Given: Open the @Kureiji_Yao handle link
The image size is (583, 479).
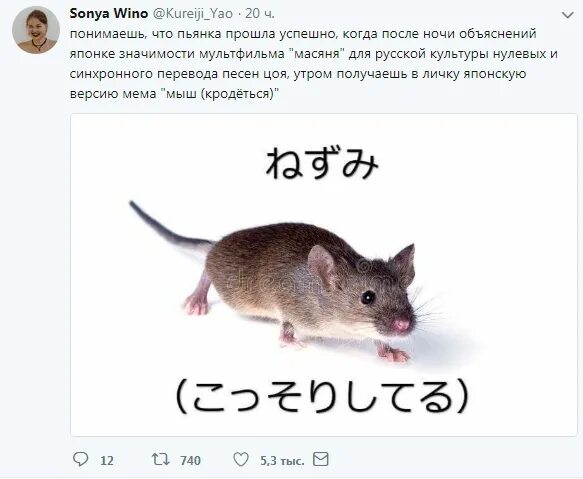Looking at the screenshot, I should tap(193, 13).
